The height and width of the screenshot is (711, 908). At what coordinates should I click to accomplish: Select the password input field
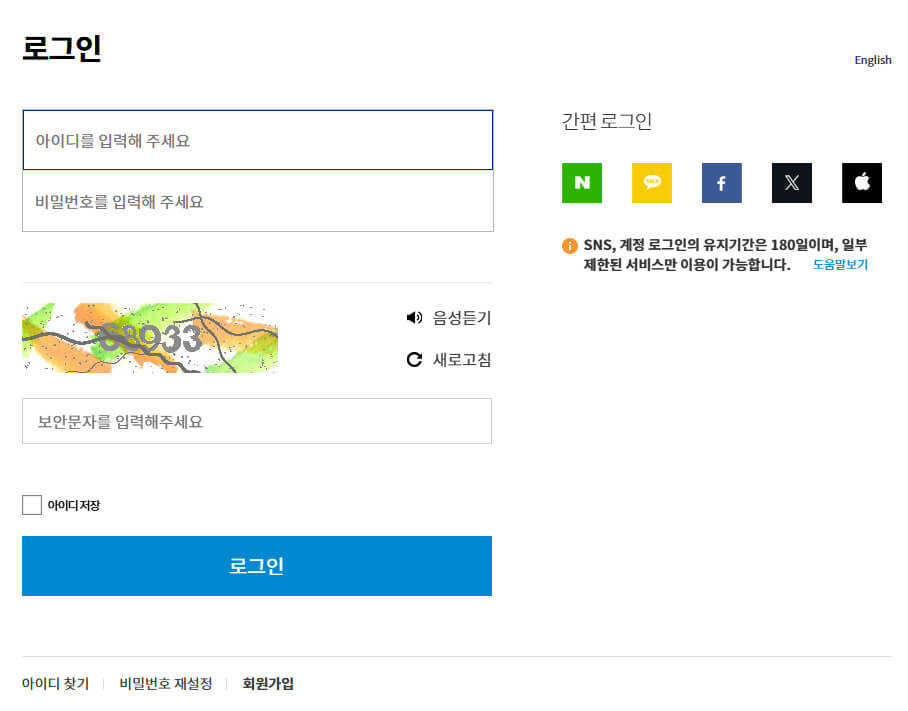[257, 201]
